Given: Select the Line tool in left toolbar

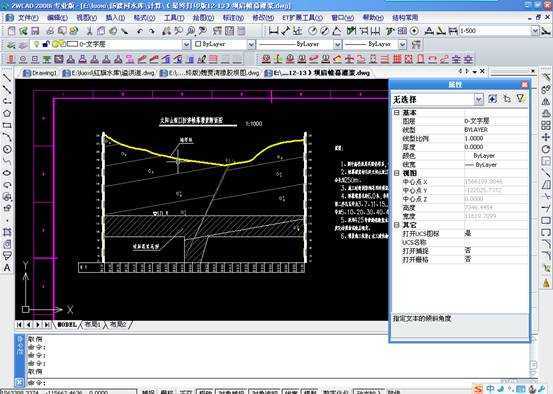Looking at the screenshot, I should click(x=7, y=78).
